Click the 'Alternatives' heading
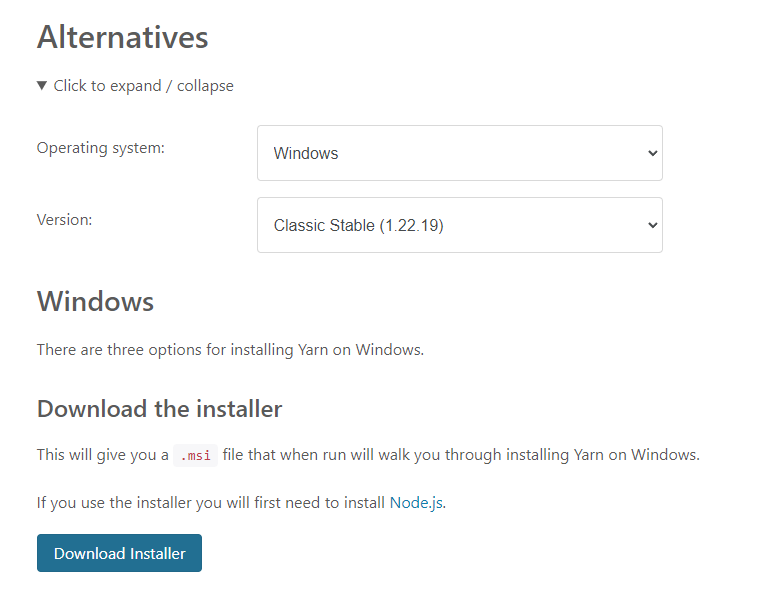The width and height of the screenshot is (762, 592). coord(122,37)
